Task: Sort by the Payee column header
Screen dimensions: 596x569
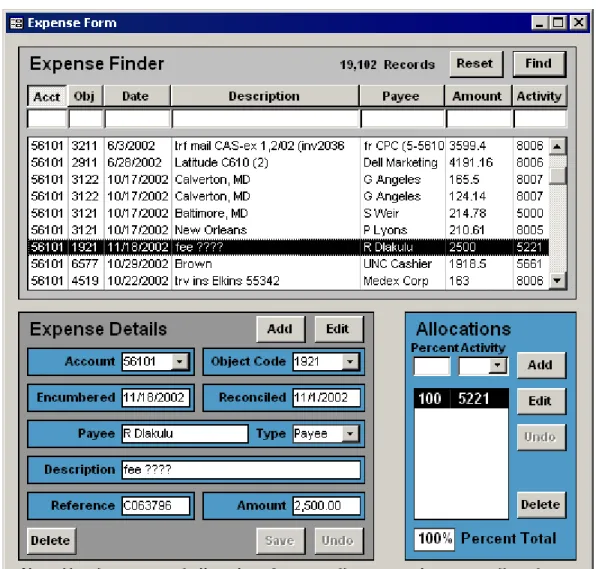Action: [401, 96]
